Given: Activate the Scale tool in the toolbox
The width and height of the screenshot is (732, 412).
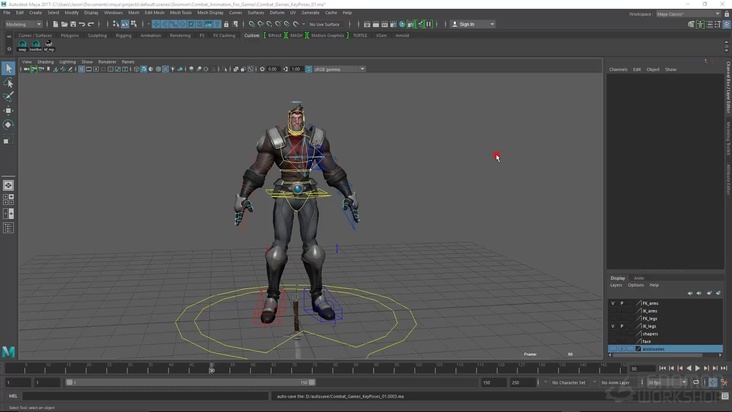Looking at the screenshot, I should pyautogui.click(x=8, y=139).
